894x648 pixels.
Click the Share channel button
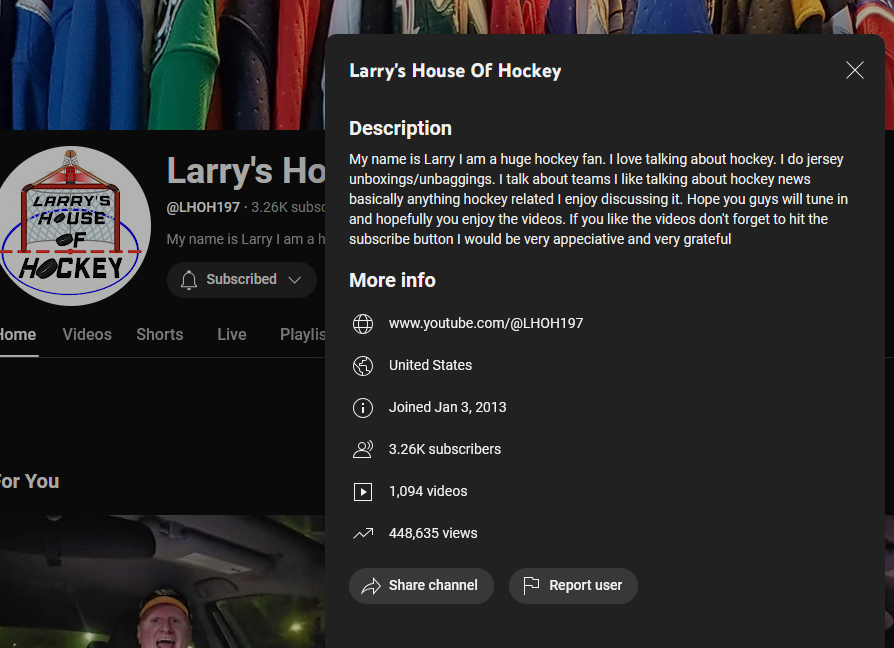coord(421,586)
